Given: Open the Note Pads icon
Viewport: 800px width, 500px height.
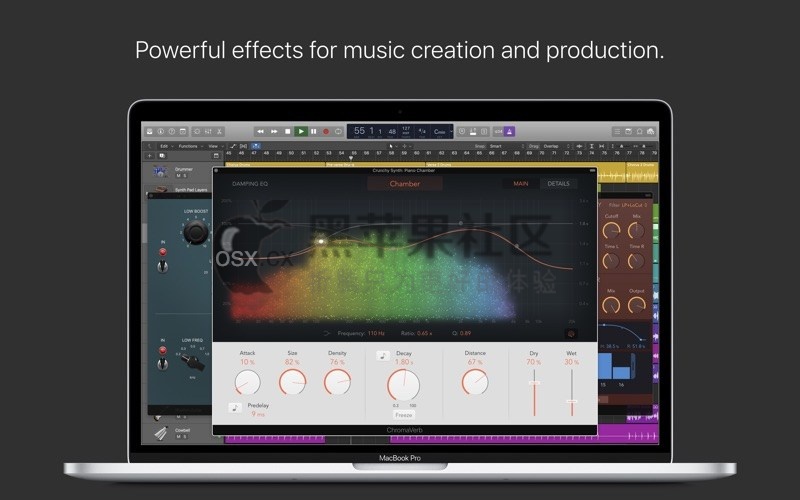Looking at the screenshot, I should (629, 131).
